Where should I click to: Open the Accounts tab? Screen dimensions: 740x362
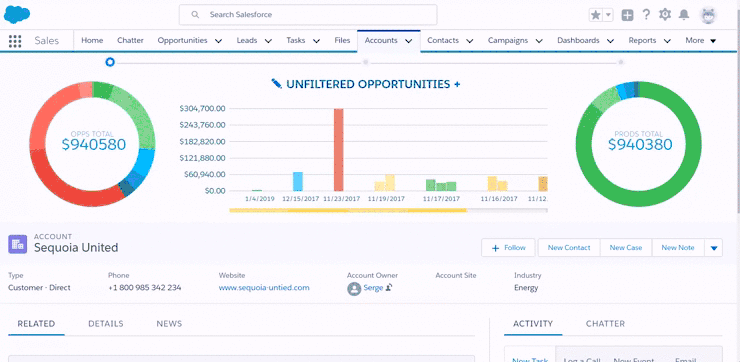point(381,41)
